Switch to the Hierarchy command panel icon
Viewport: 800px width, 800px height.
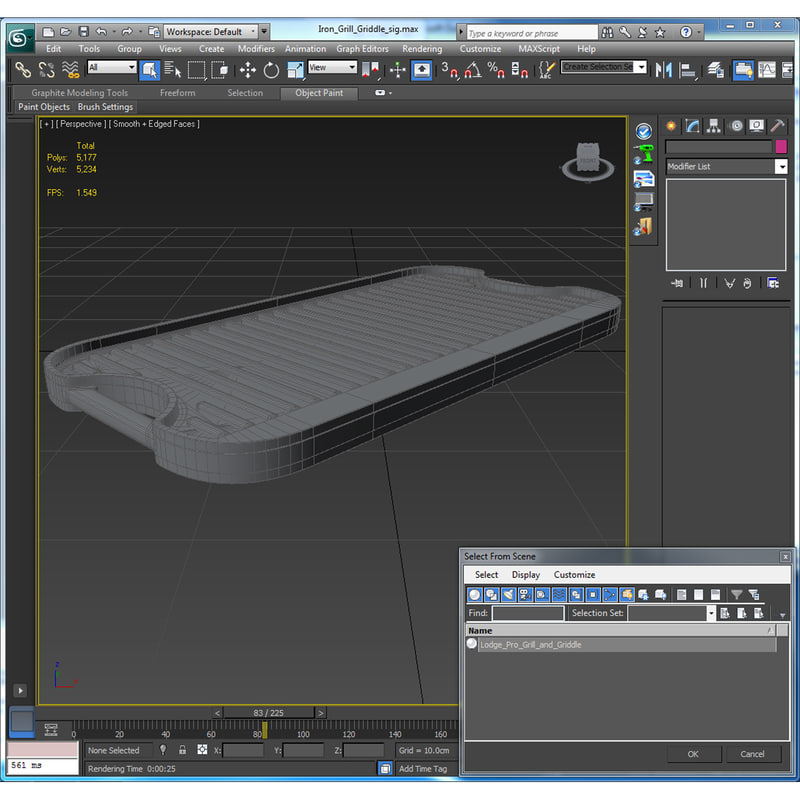coord(713,126)
